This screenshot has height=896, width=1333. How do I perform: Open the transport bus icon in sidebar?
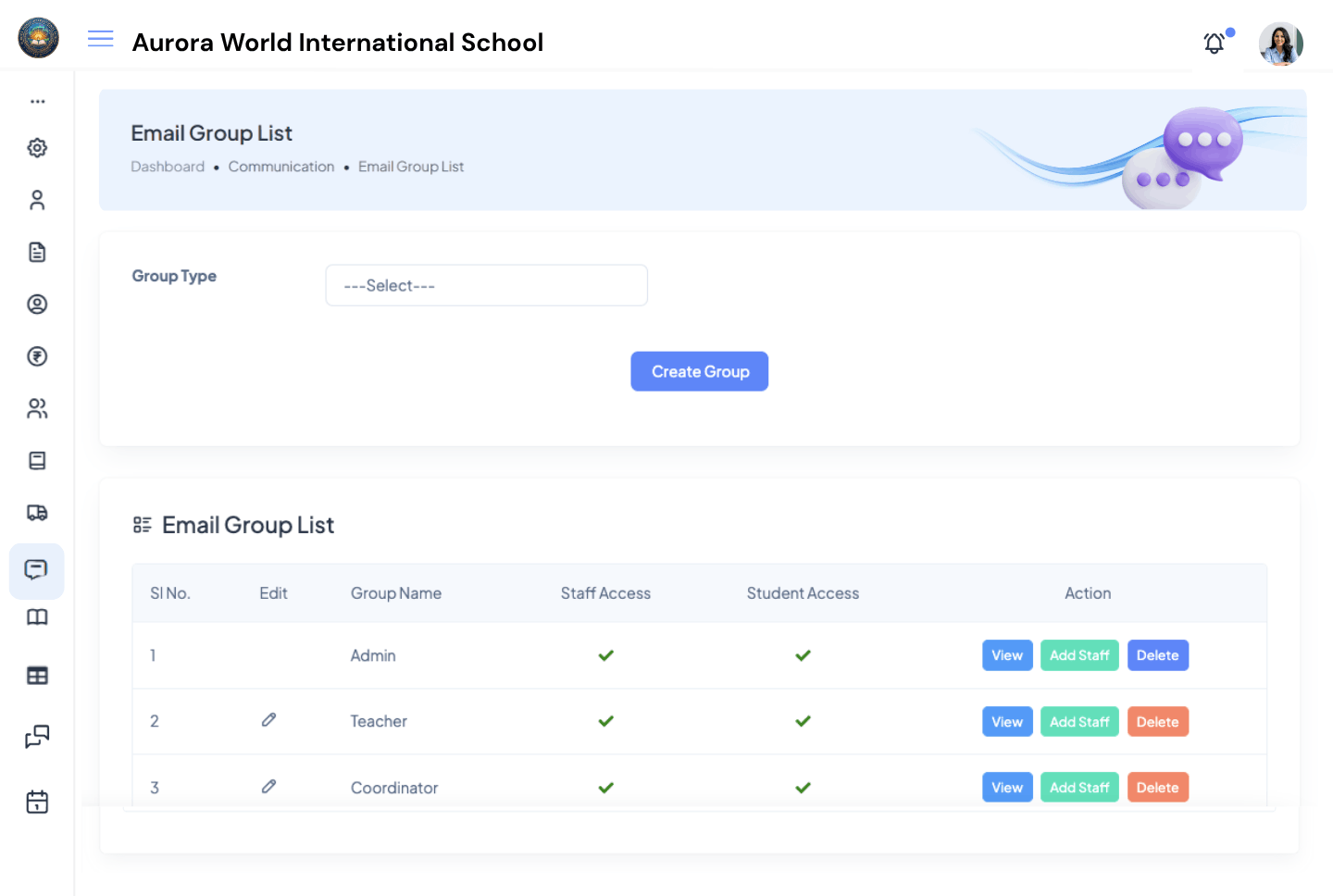click(x=37, y=513)
